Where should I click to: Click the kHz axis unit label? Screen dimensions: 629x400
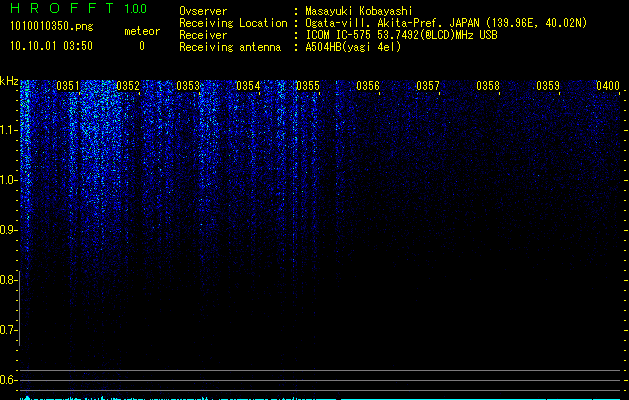point(9,81)
